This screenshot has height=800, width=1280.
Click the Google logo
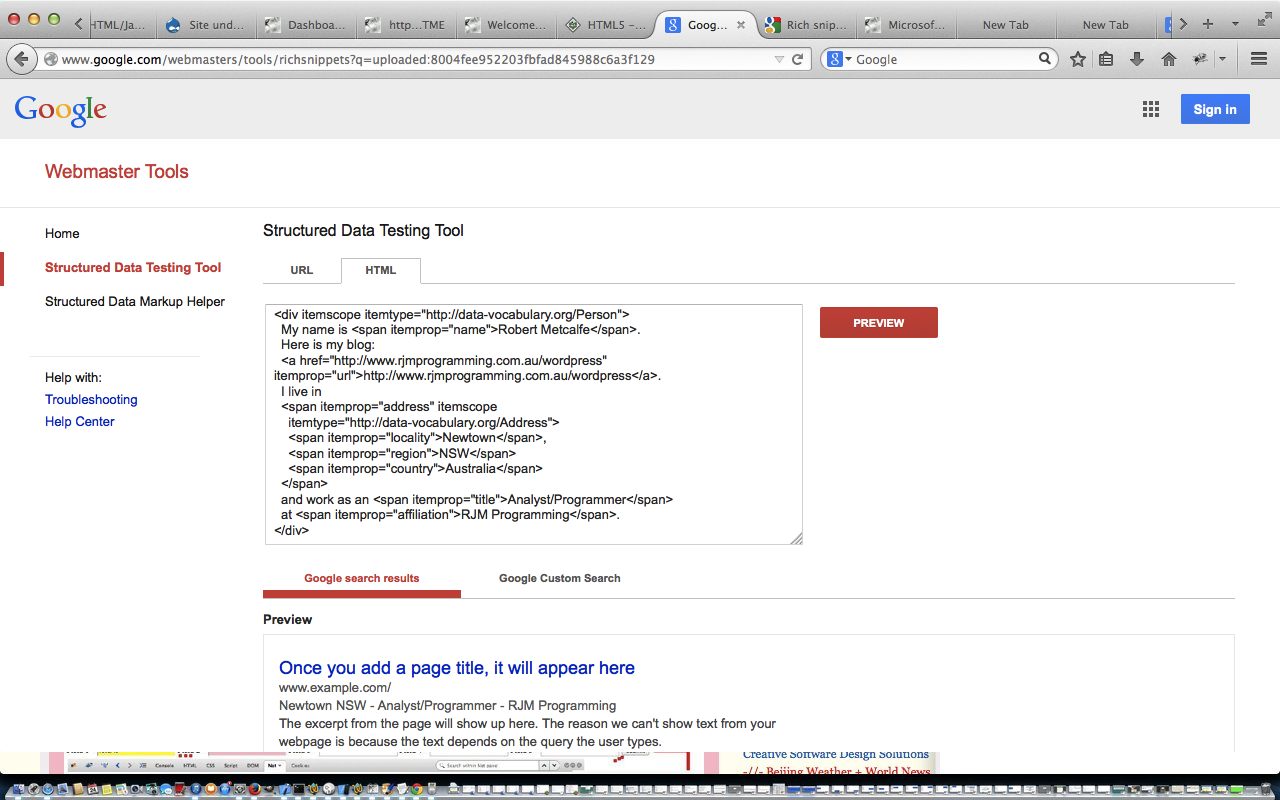[60, 110]
